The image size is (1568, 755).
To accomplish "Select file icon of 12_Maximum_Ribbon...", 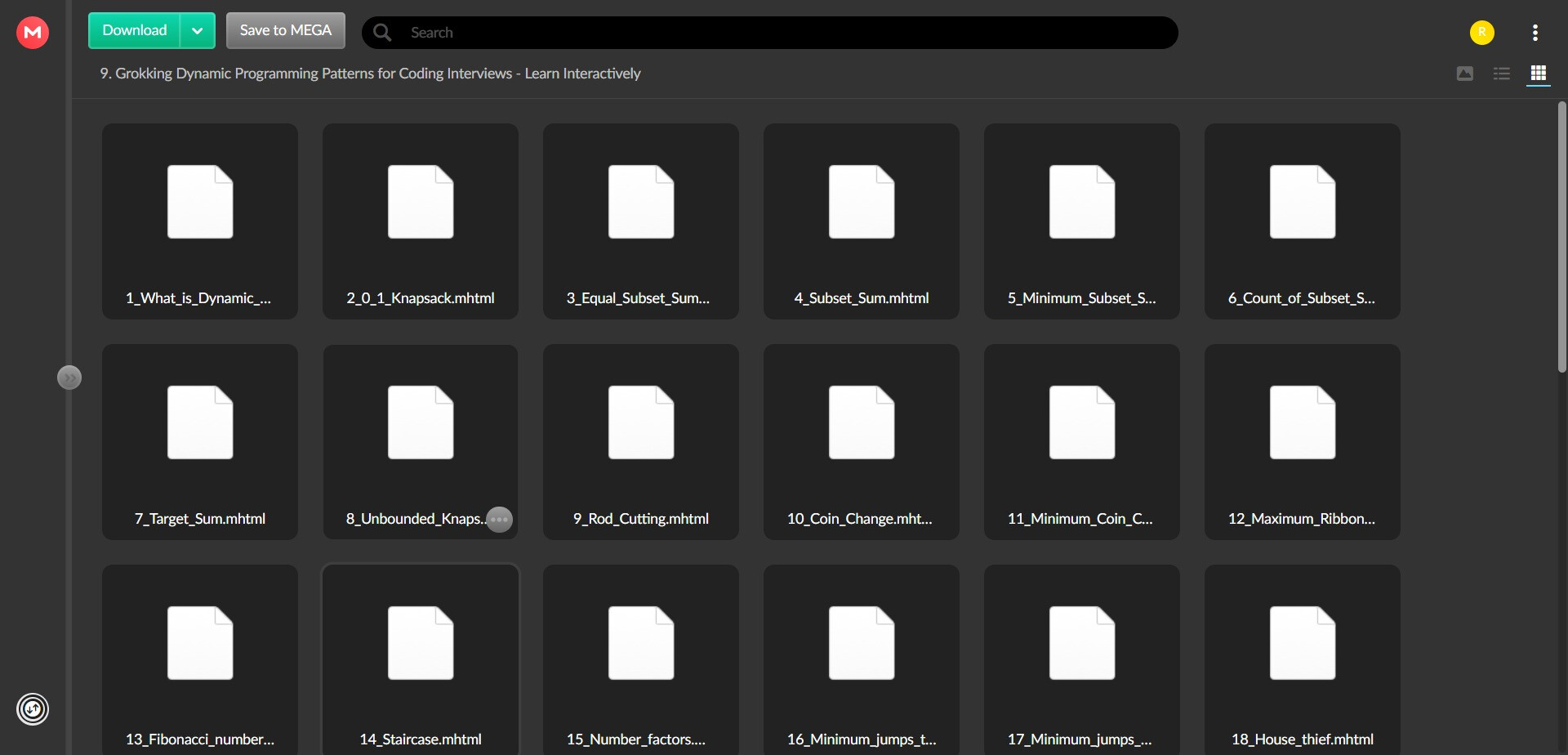I will pyautogui.click(x=1303, y=422).
